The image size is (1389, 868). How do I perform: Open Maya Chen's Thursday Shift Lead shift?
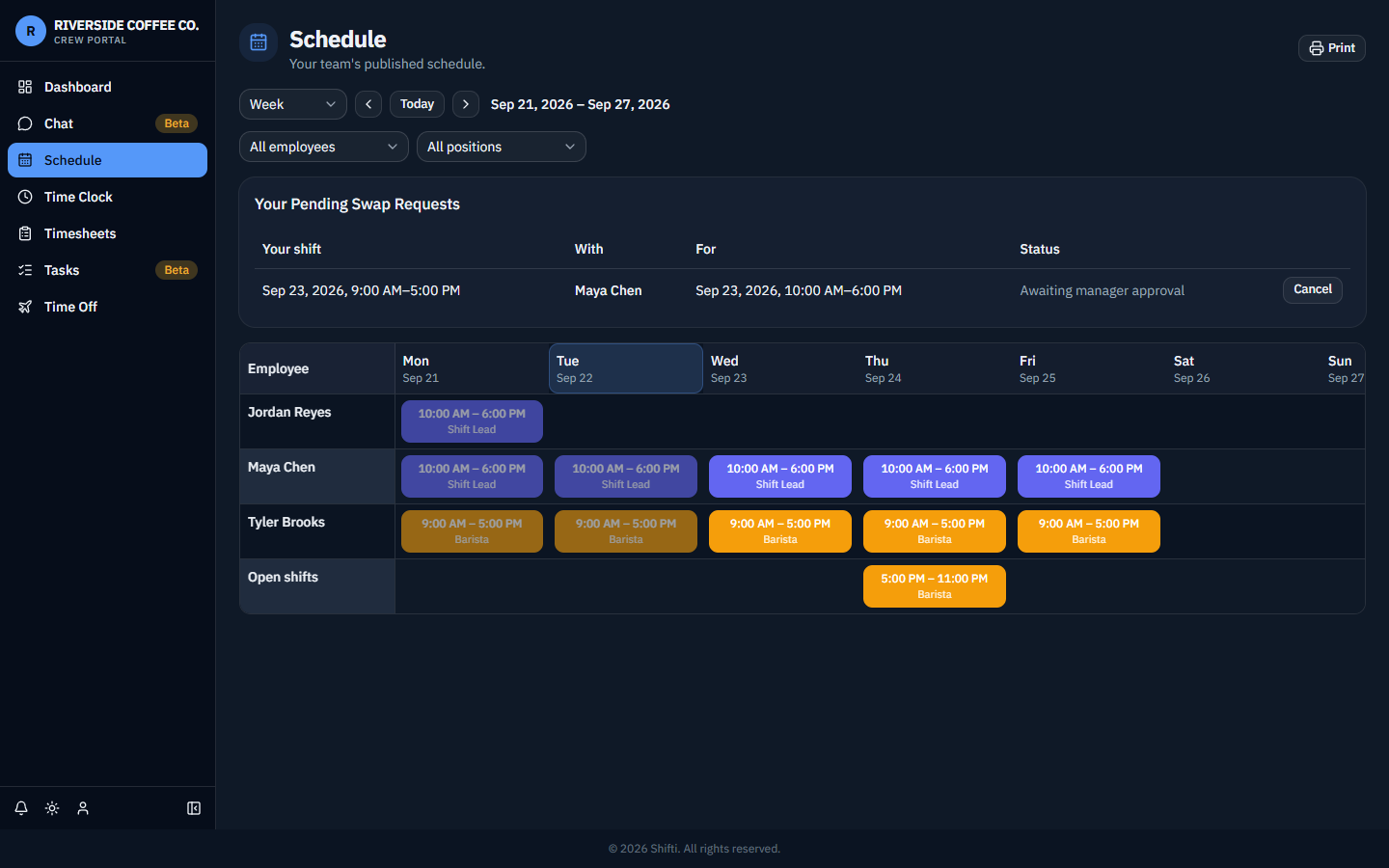click(935, 476)
